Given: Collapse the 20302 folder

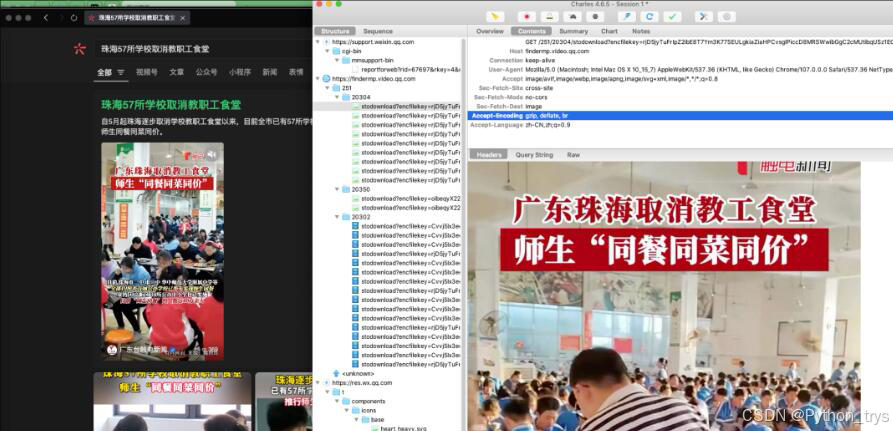Looking at the screenshot, I should coord(336,217).
